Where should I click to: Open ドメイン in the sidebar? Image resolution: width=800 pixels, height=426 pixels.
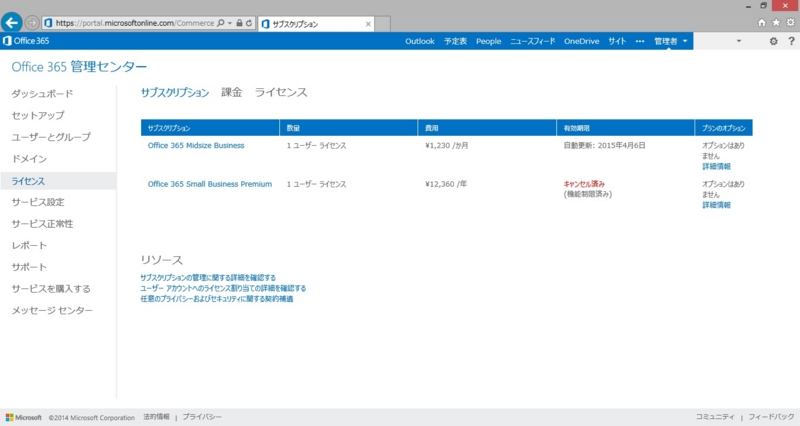[29, 159]
